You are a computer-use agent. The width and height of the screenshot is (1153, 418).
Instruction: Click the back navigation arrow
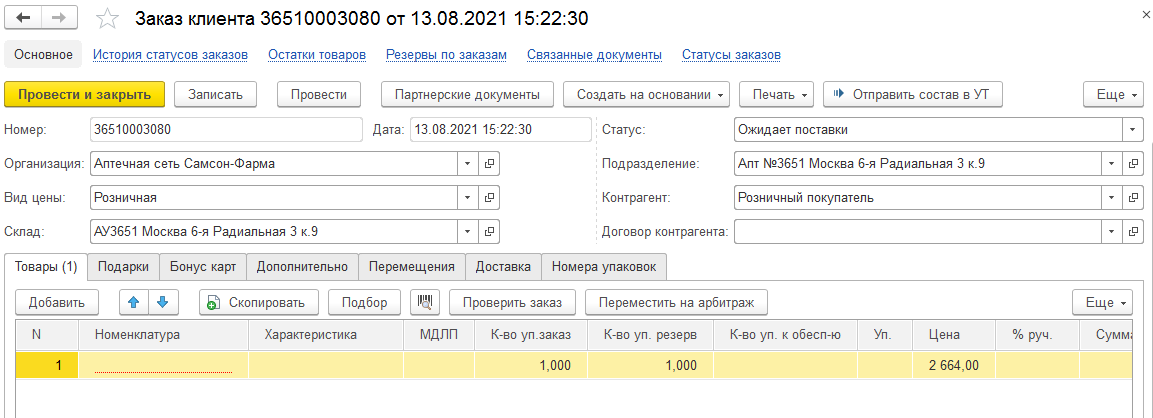(24, 19)
